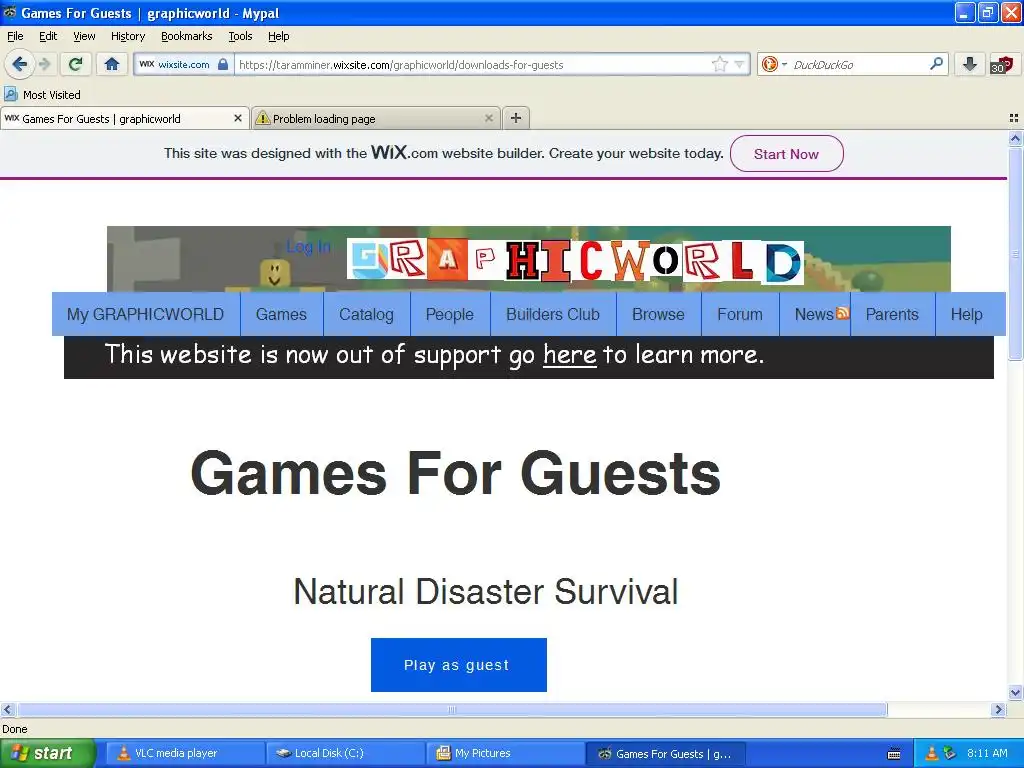
Task: Click the vertical scrollbar down arrow
Action: [1015, 693]
